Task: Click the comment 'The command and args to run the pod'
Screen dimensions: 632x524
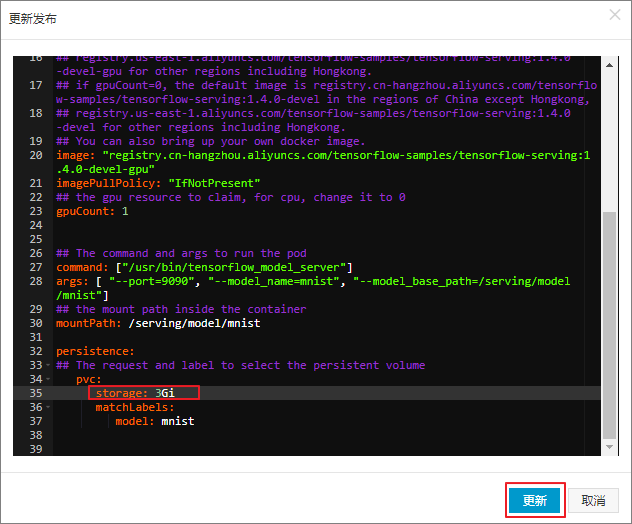Action: (x=181, y=253)
